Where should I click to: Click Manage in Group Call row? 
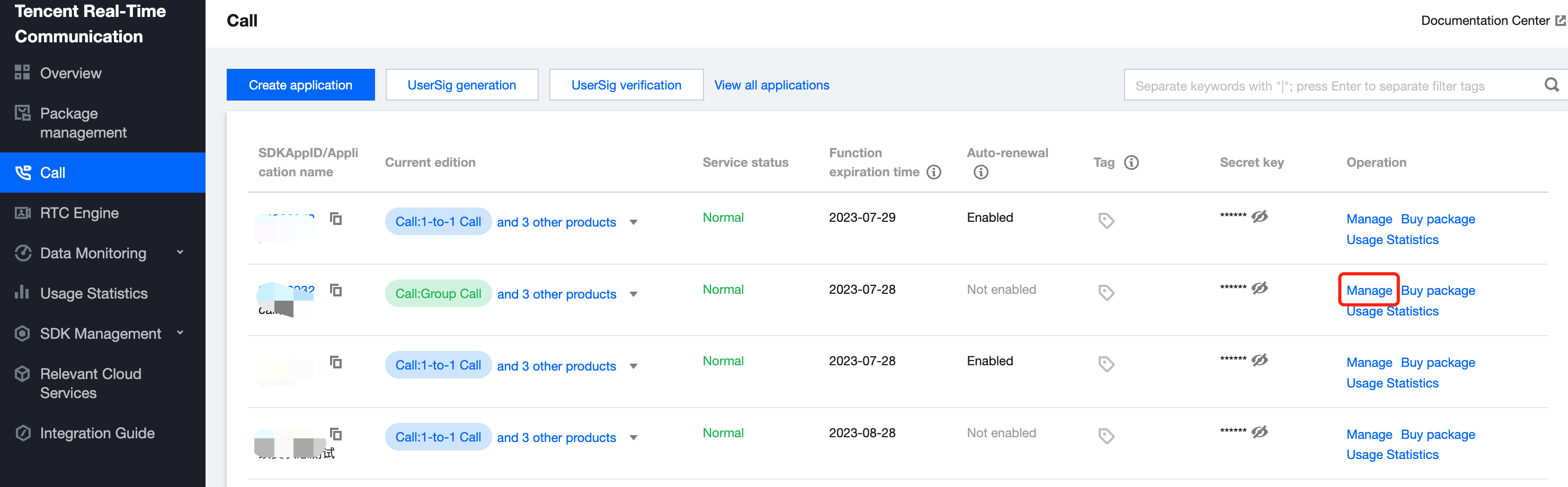tap(1369, 291)
